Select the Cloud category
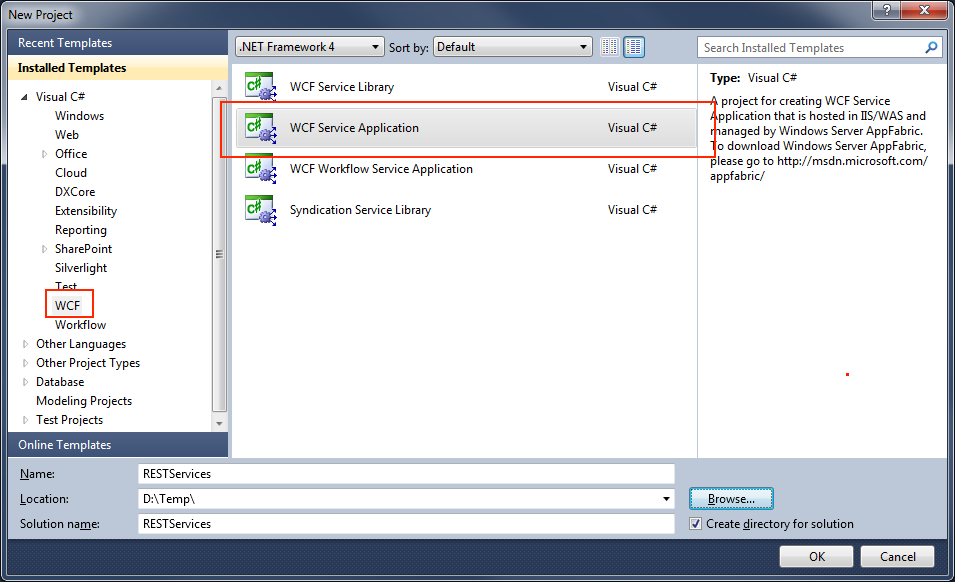 71,173
